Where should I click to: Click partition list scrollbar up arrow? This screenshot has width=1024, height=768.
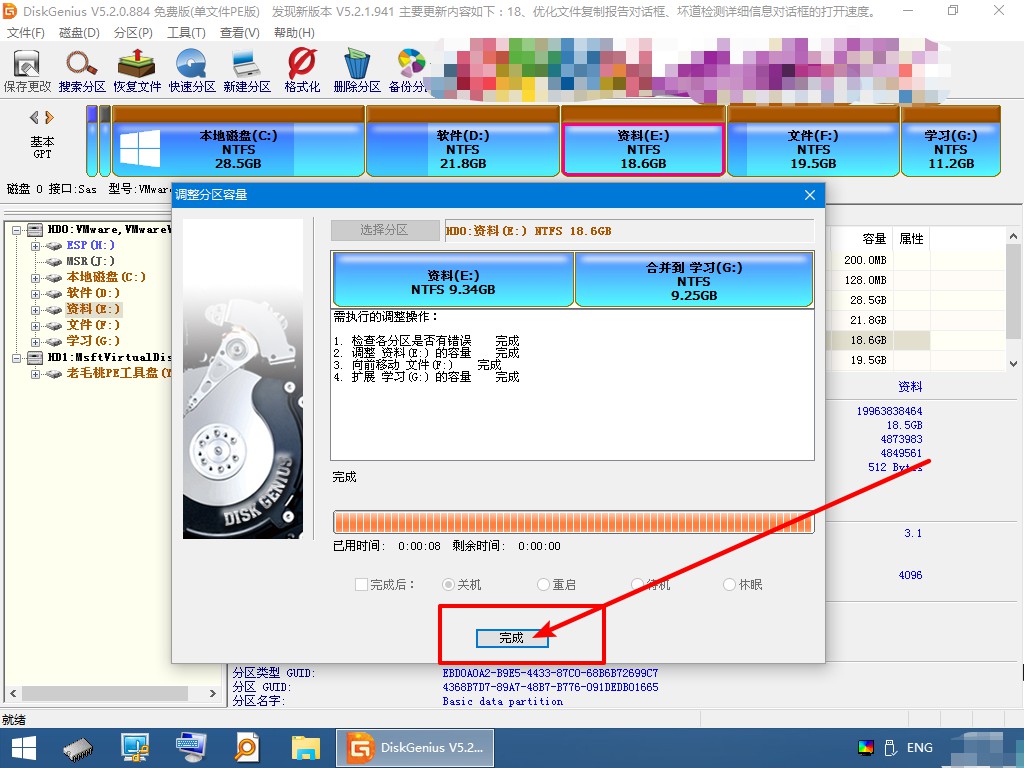1014,236
